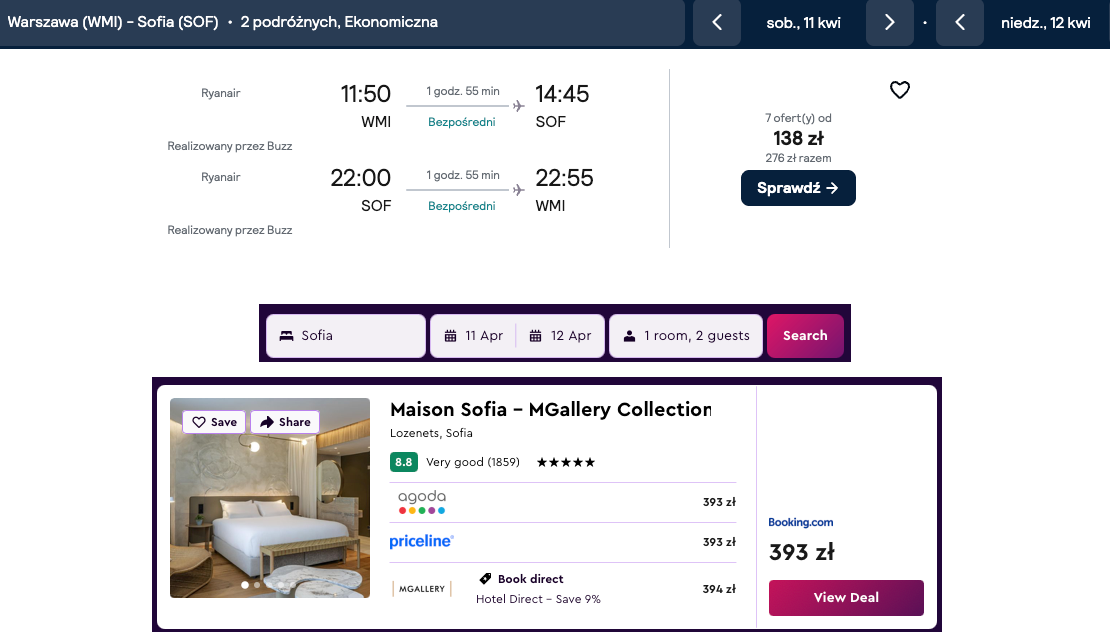Image resolution: width=1110 pixels, height=632 pixels.
Task: Open the 12 Apr check-out date picker
Action: click(560, 336)
